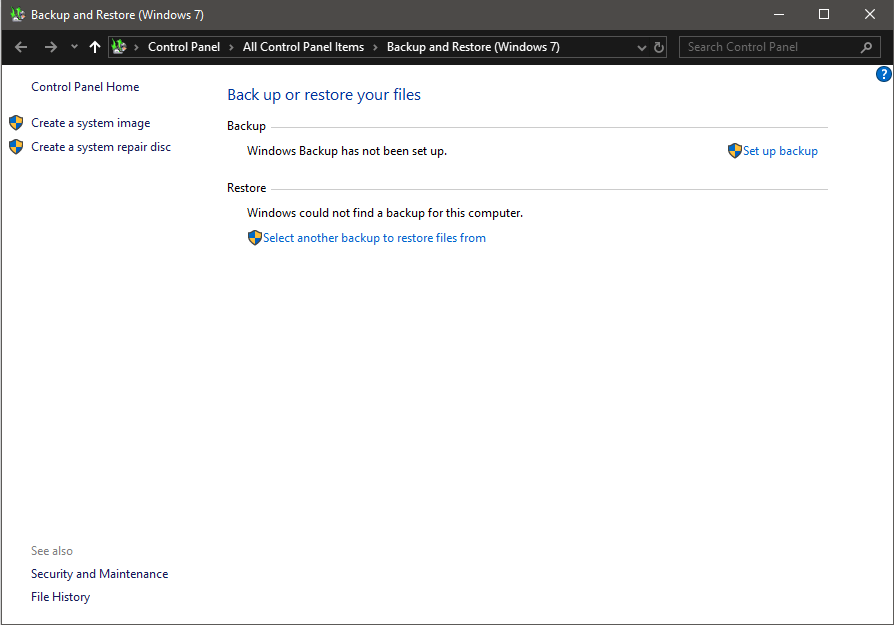The width and height of the screenshot is (894, 625).
Task: Click shield icon beside Create a system image
Action: pyautogui.click(x=16, y=123)
